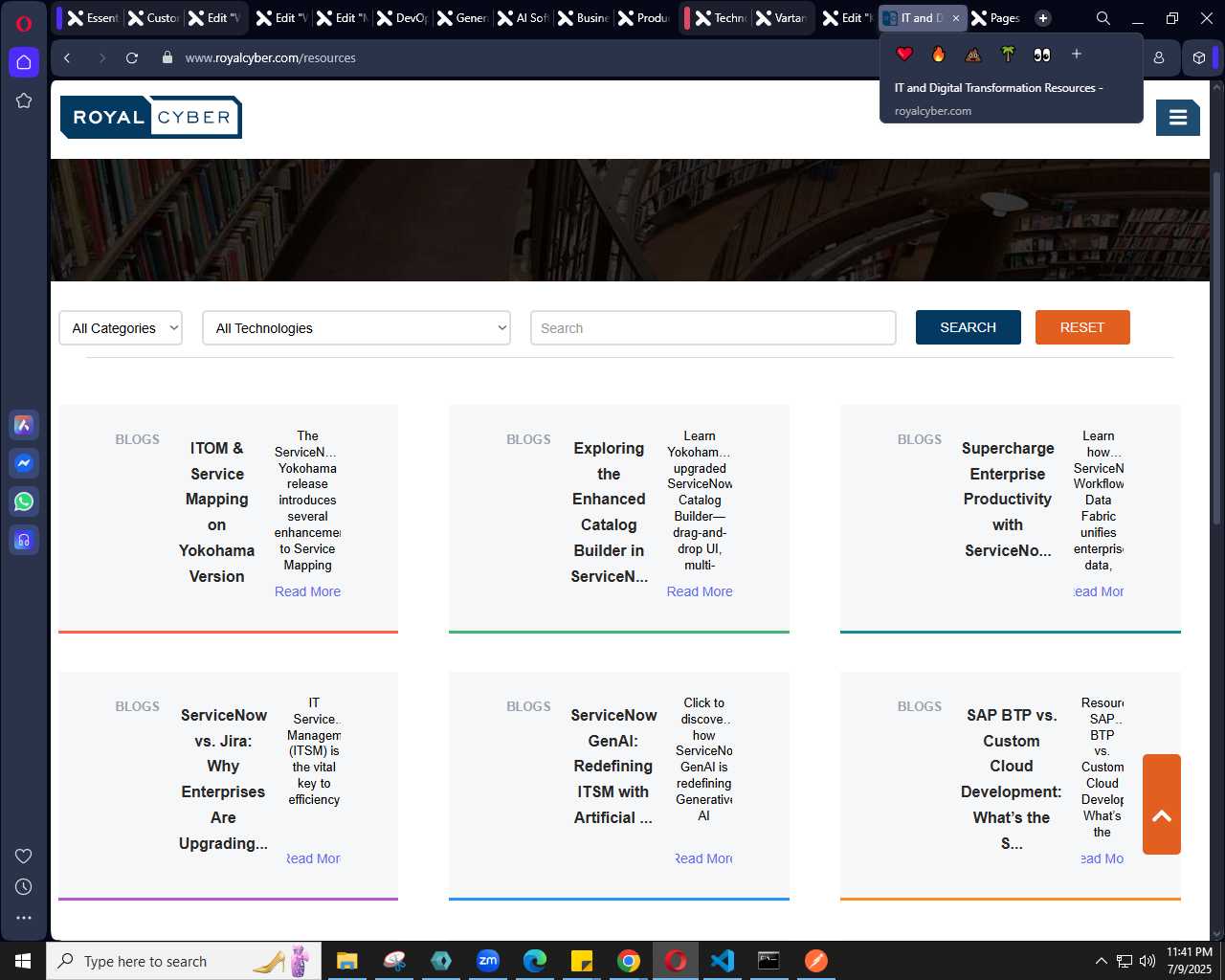Open Visual Studio Code from taskbar
The height and width of the screenshot is (980, 1225).
point(723,961)
